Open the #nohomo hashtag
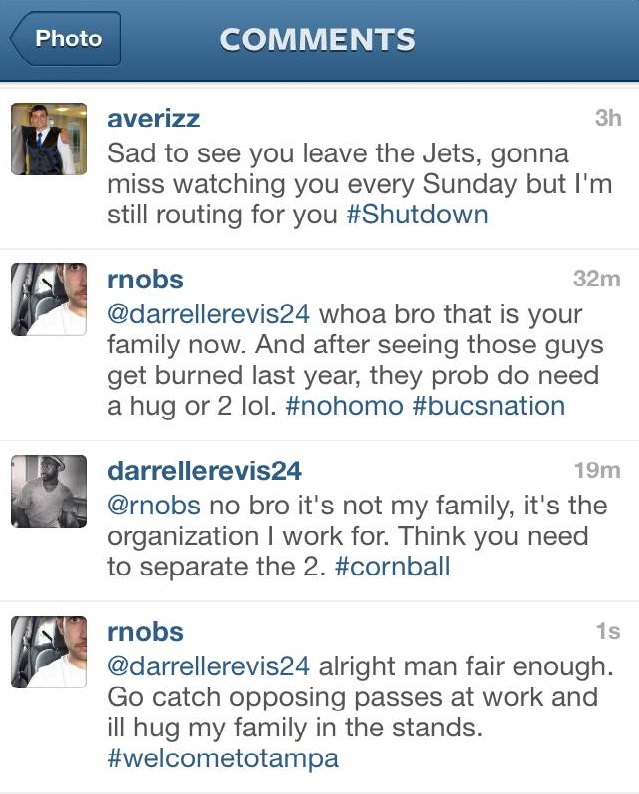Screen dimensions: 639x794 click(x=344, y=406)
